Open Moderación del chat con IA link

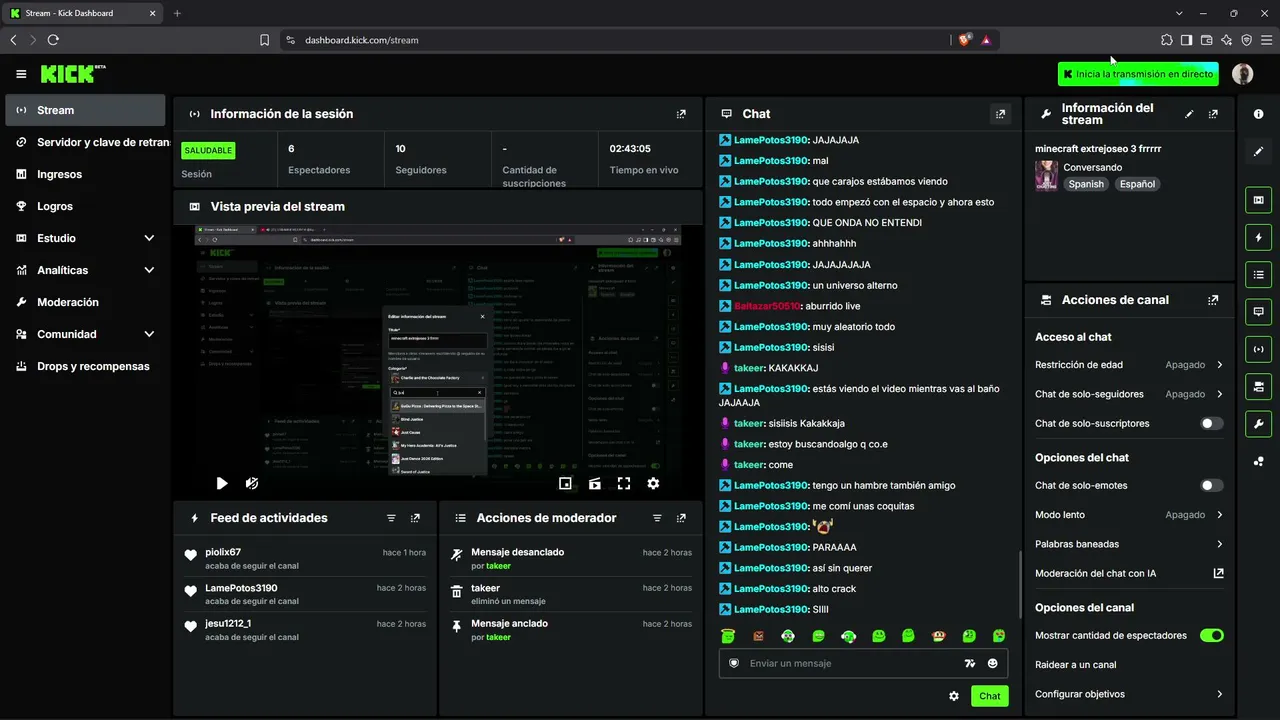pyautogui.click(x=1129, y=574)
